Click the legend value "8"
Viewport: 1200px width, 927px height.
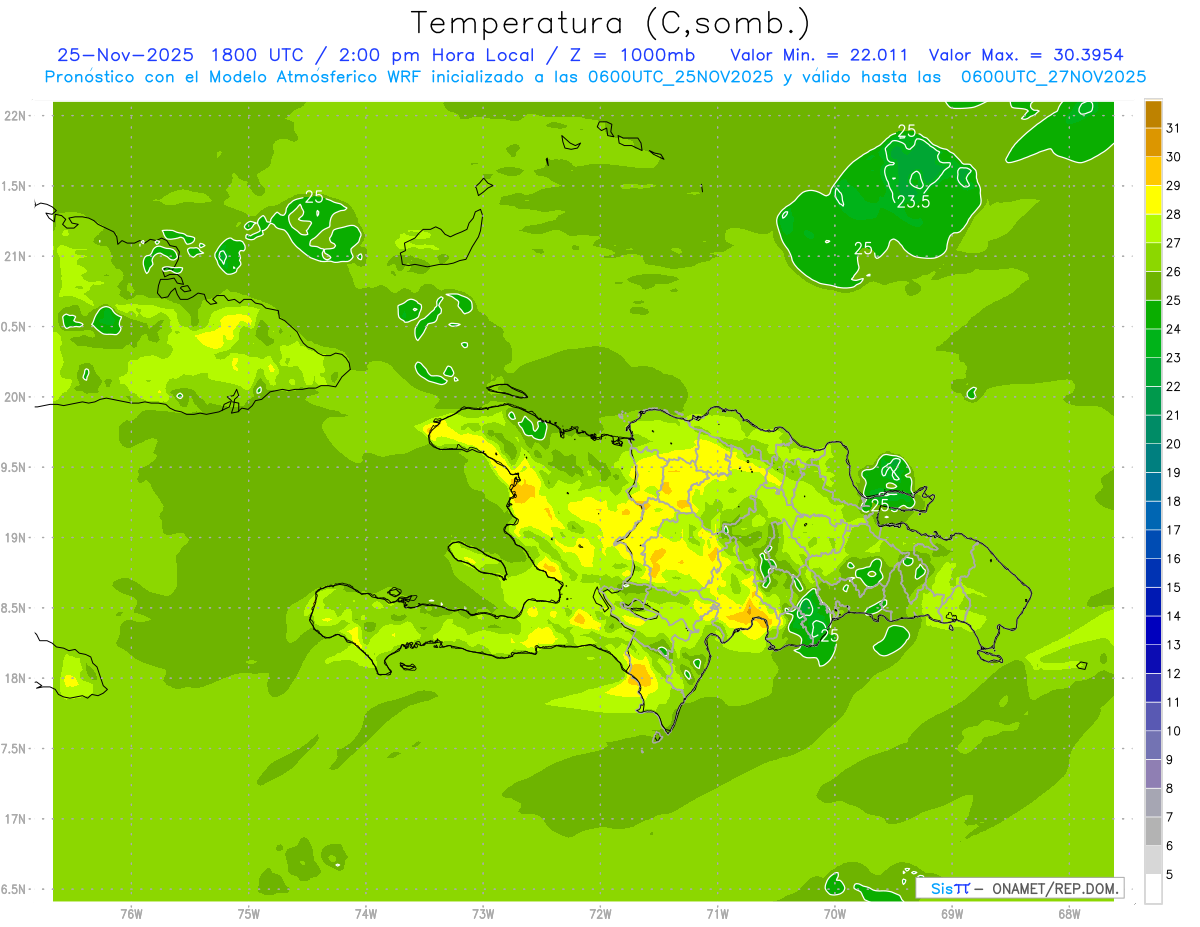pos(1170,788)
